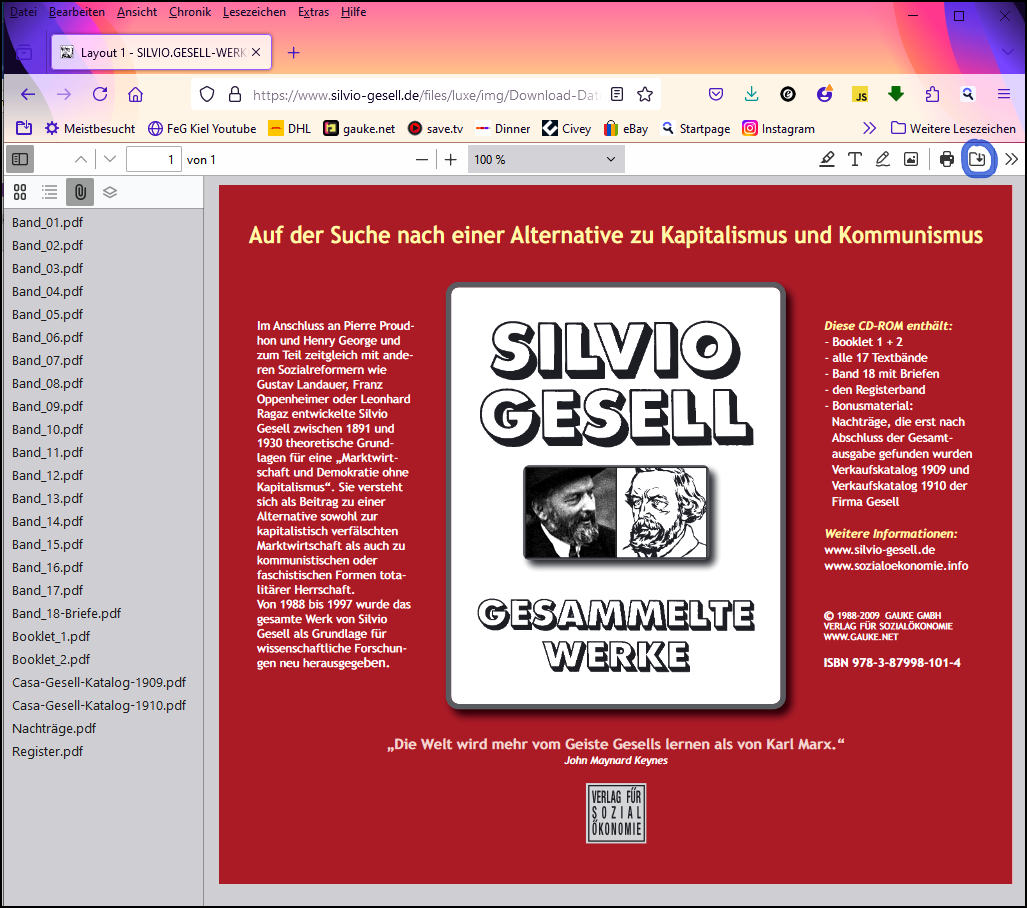Go to previous PDF page
Image resolution: width=1027 pixels, height=908 pixels.
point(81,159)
